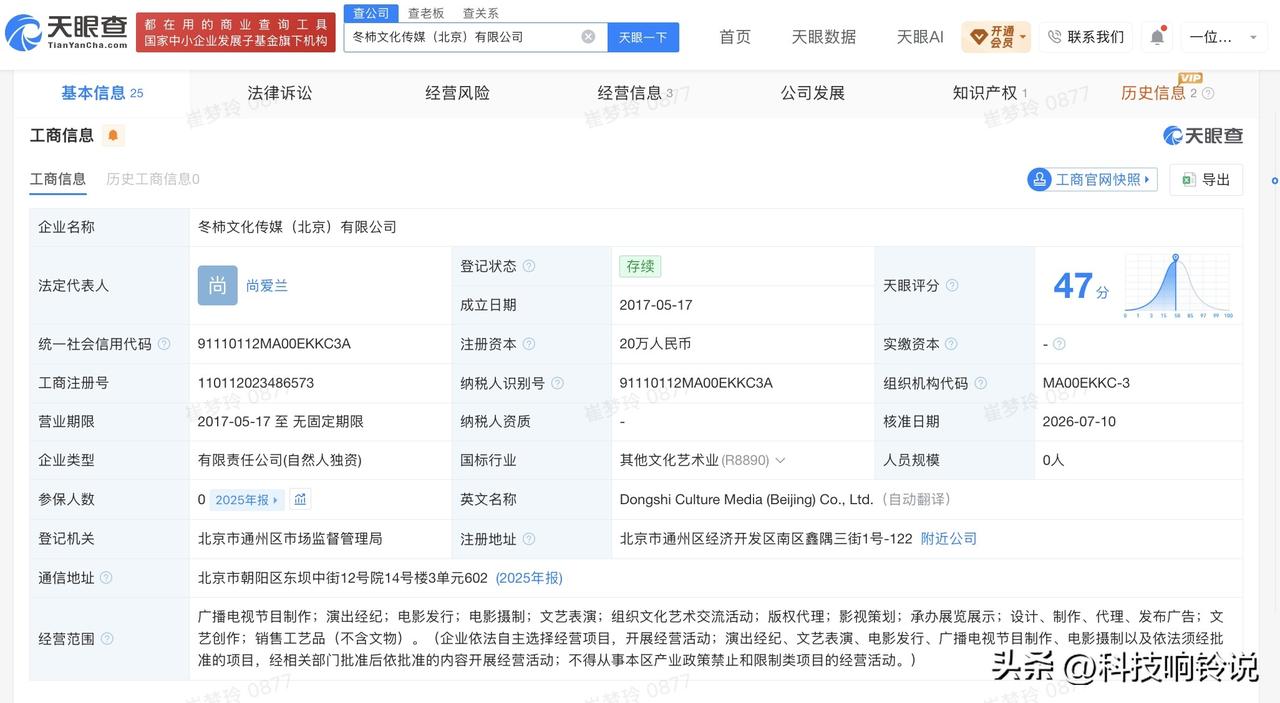Open the 历史信息 VIP tab
Viewport: 1280px width, 703px height.
point(1158,93)
